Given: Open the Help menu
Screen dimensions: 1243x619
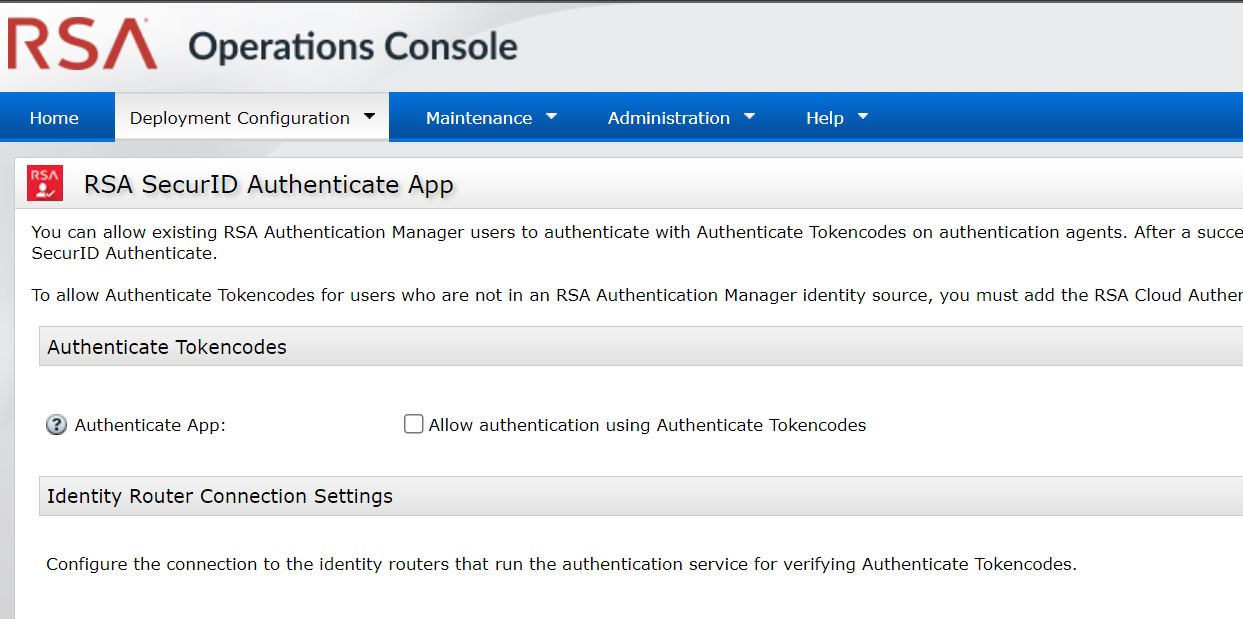Looking at the screenshot, I should [825, 118].
